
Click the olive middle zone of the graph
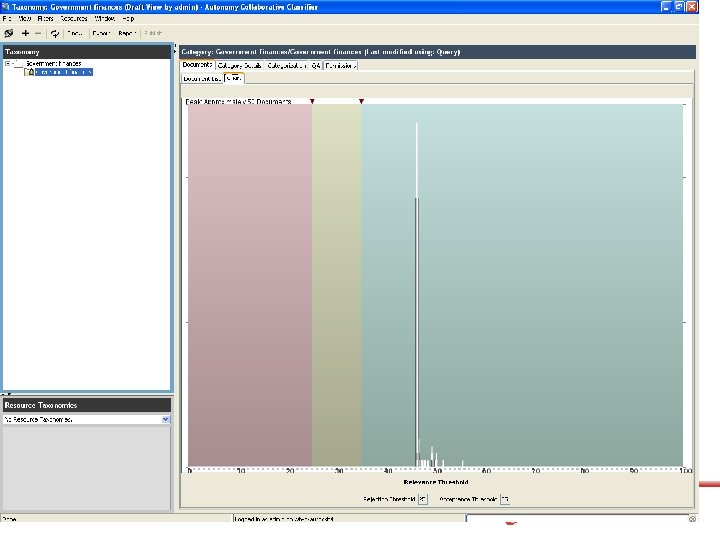pos(337,285)
